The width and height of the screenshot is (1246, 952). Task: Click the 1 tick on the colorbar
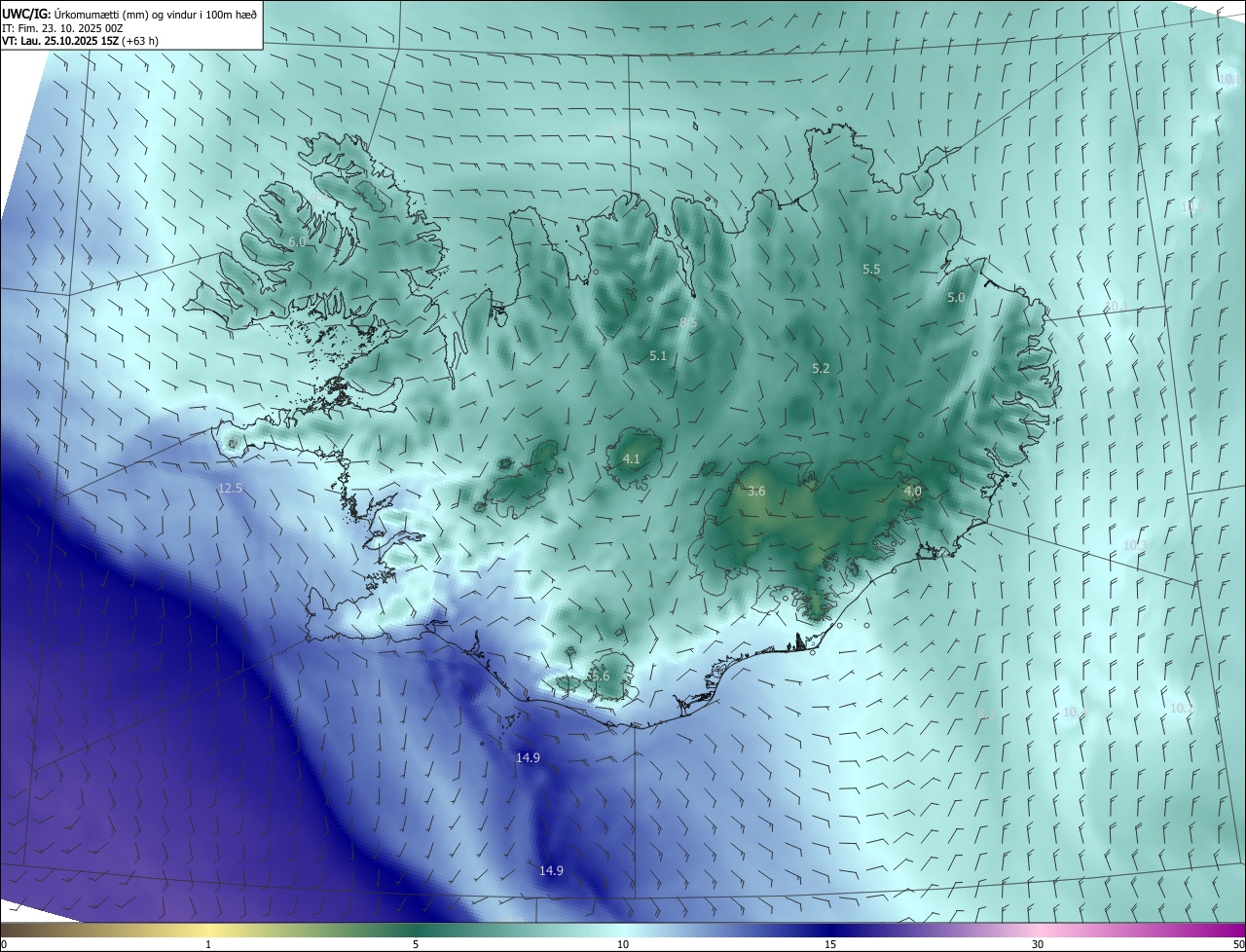pyautogui.click(x=208, y=944)
